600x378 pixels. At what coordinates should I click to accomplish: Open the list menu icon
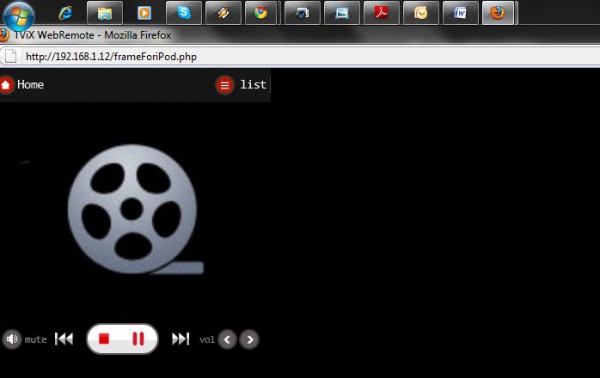(x=225, y=85)
